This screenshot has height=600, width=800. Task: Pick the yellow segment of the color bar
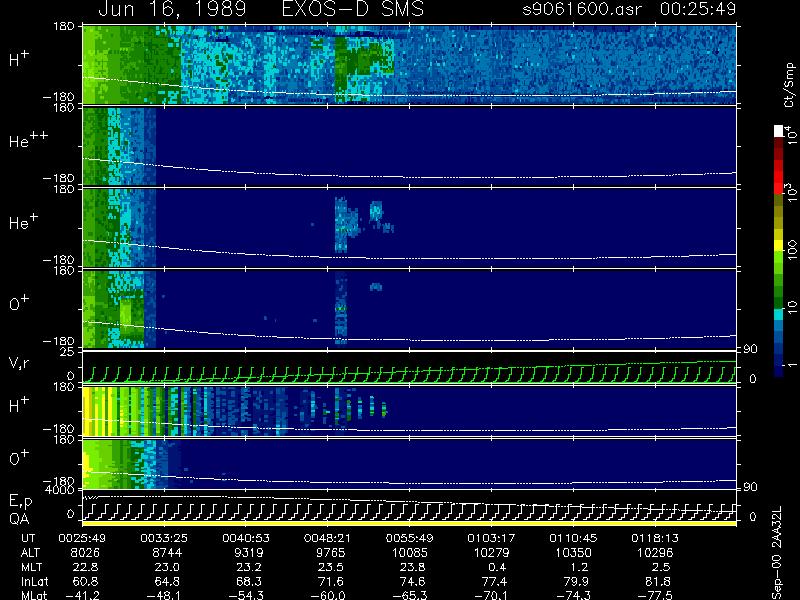pos(779,246)
